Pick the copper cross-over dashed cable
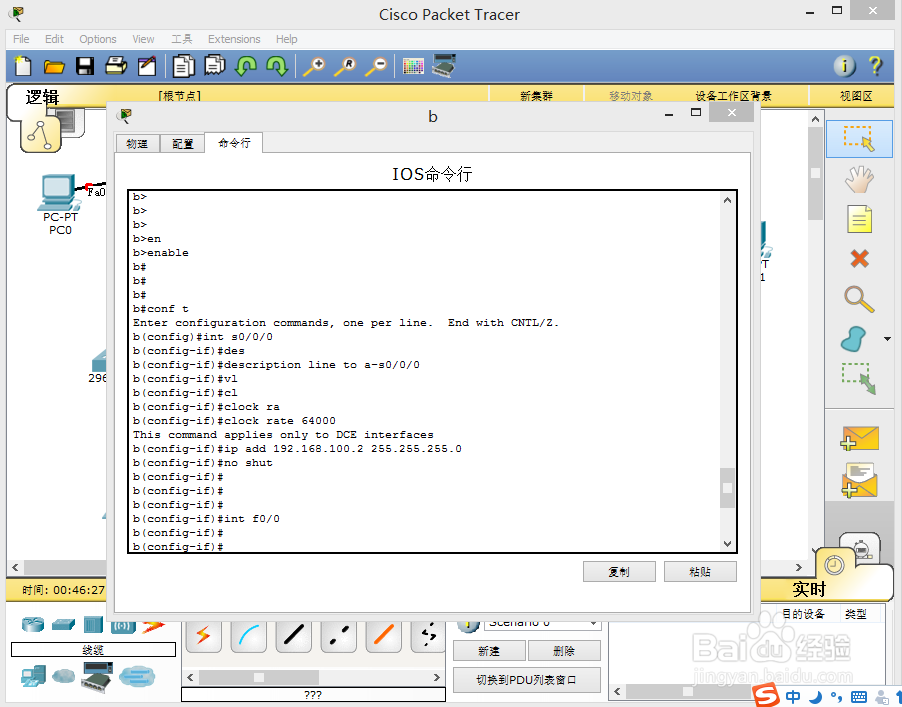Viewport: 902px width, 707px height. [x=339, y=635]
